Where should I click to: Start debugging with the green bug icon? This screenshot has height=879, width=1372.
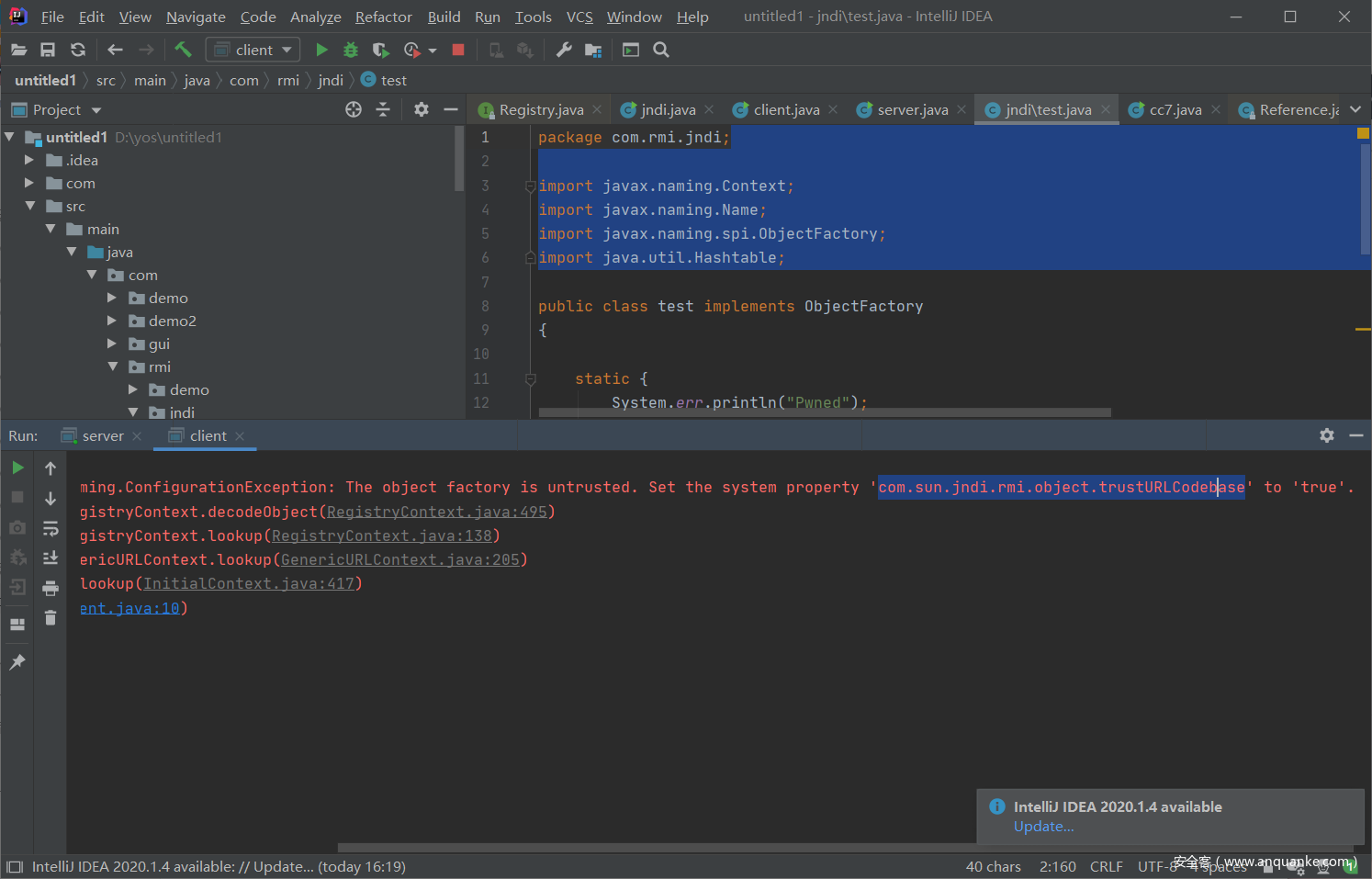click(351, 50)
